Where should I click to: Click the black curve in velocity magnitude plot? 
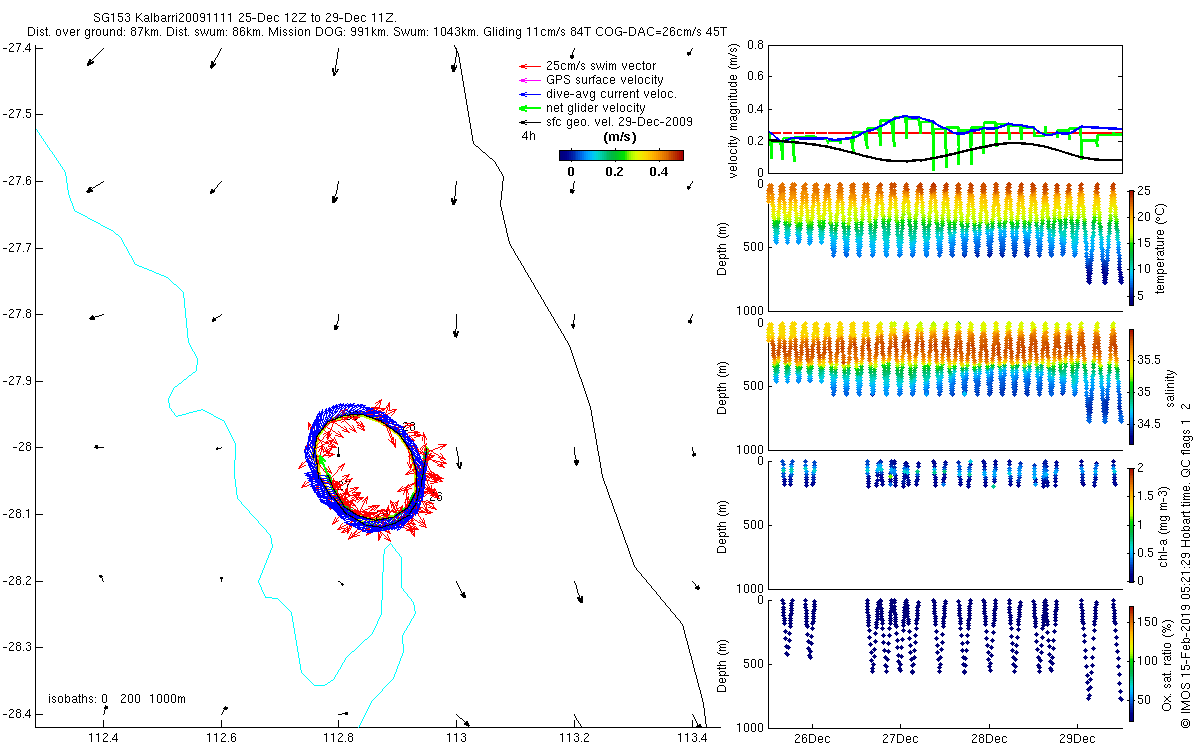[945, 150]
